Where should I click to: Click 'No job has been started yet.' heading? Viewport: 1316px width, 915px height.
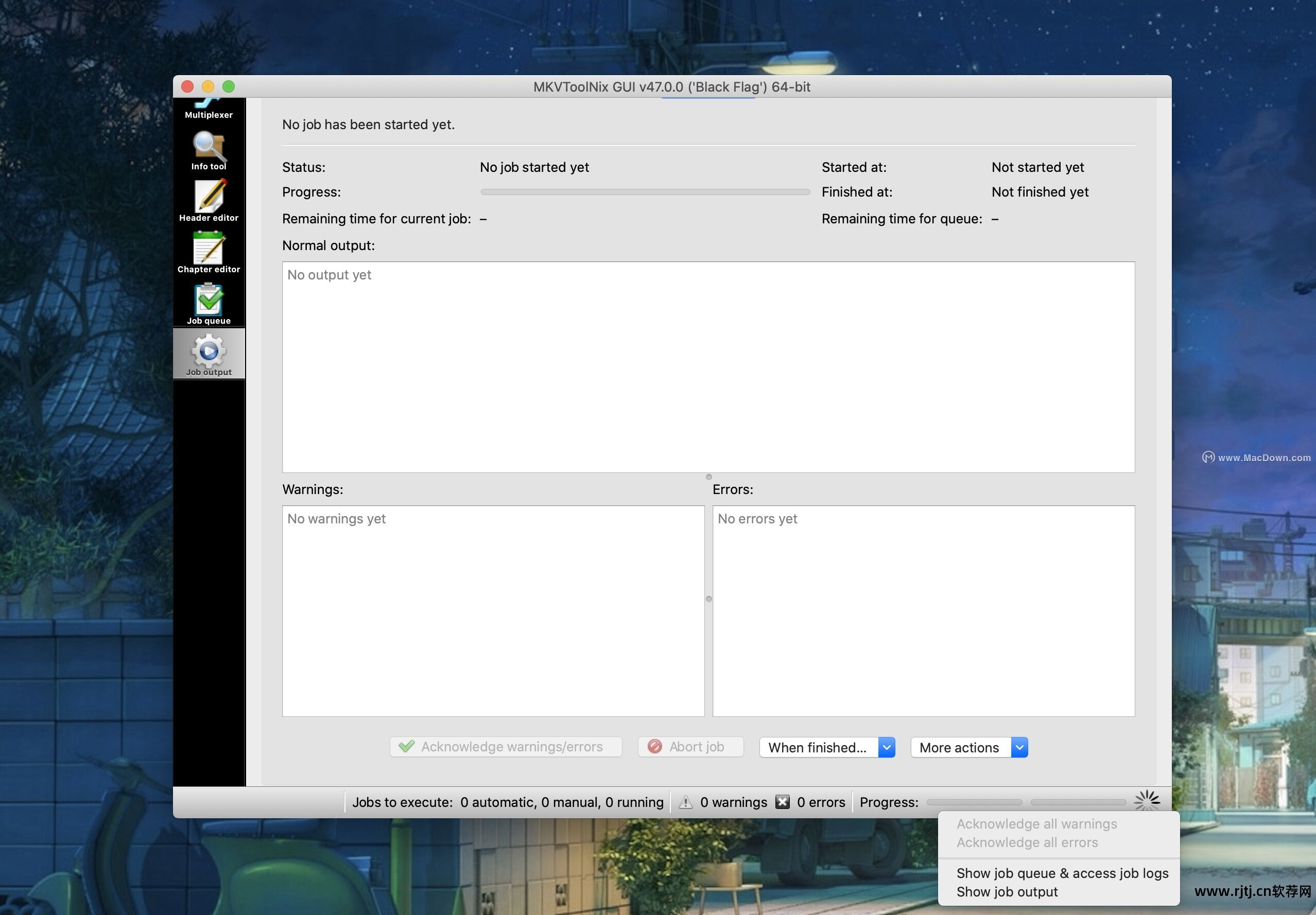click(x=369, y=125)
